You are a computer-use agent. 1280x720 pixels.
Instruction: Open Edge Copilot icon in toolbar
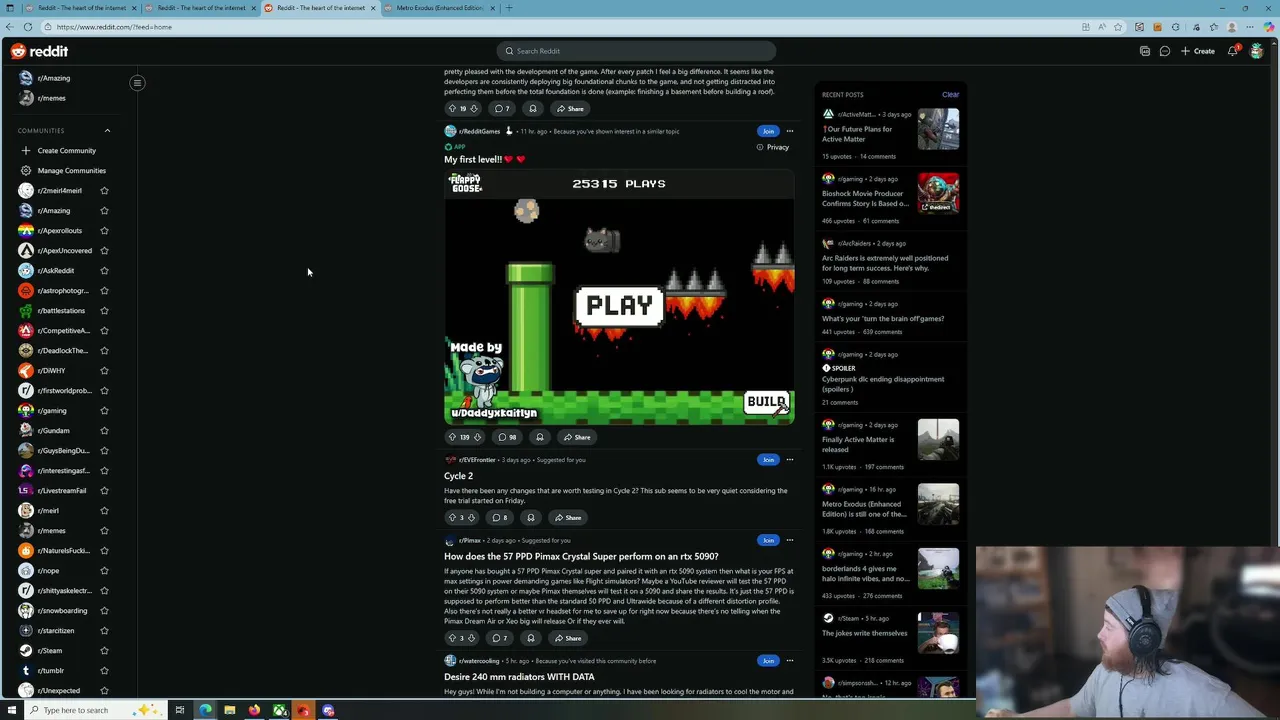pyautogui.click(x=1269, y=27)
